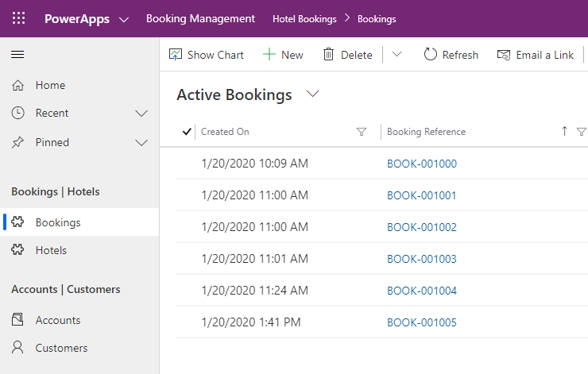Click the Booking Management app title

pos(200,19)
